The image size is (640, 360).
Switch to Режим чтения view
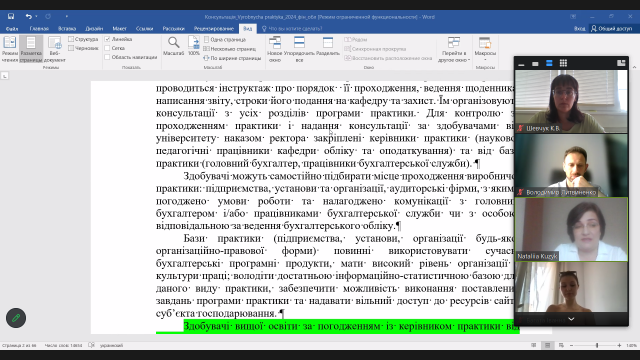pyautogui.click(x=10, y=49)
